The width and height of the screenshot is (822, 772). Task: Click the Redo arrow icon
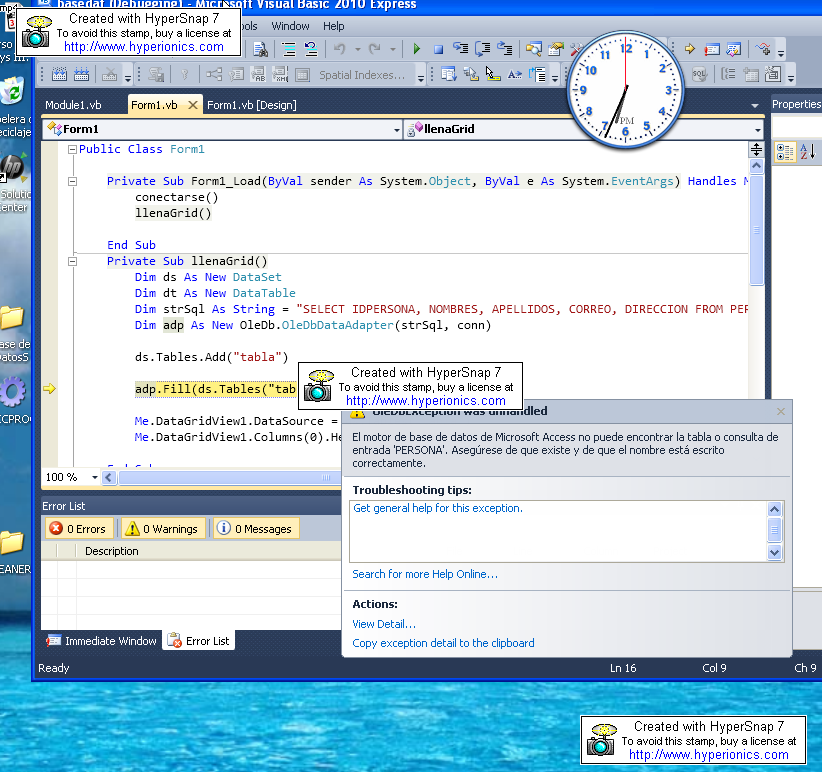[x=374, y=49]
